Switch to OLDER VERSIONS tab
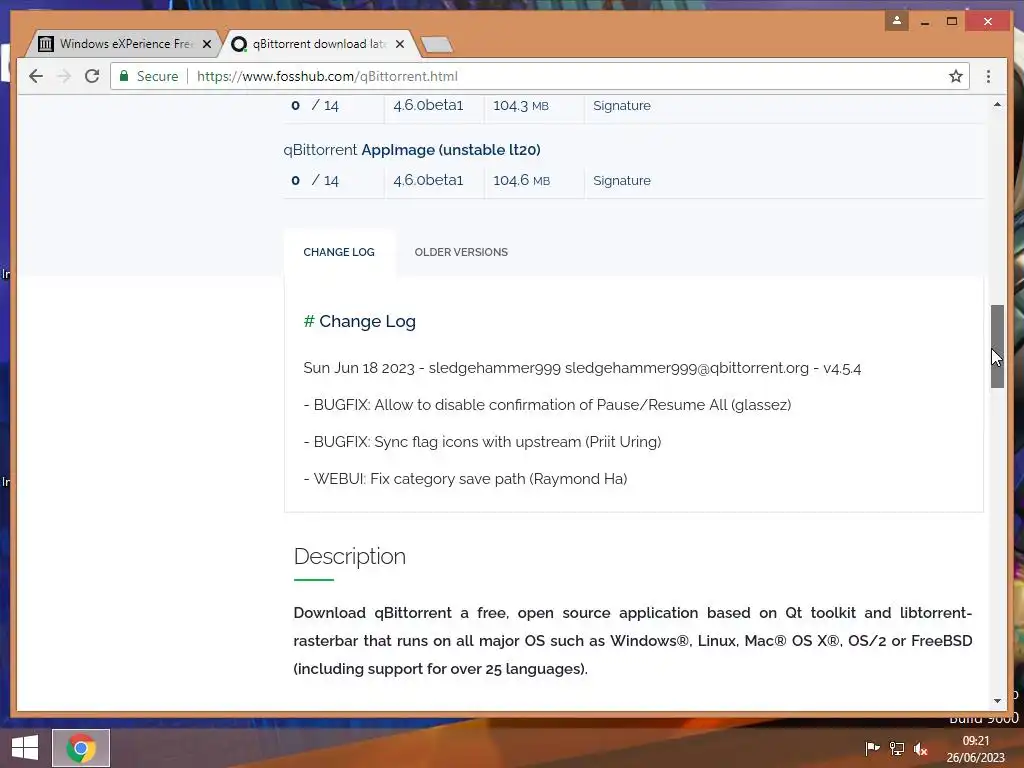The width and height of the screenshot is (1024, 768). click(x=461, y=252)
